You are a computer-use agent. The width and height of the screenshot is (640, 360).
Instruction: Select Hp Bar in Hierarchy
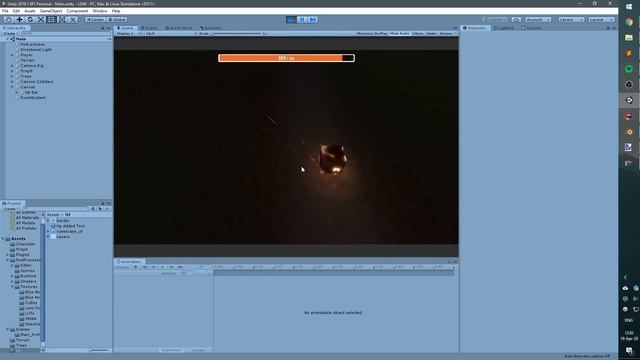(31, 92)
